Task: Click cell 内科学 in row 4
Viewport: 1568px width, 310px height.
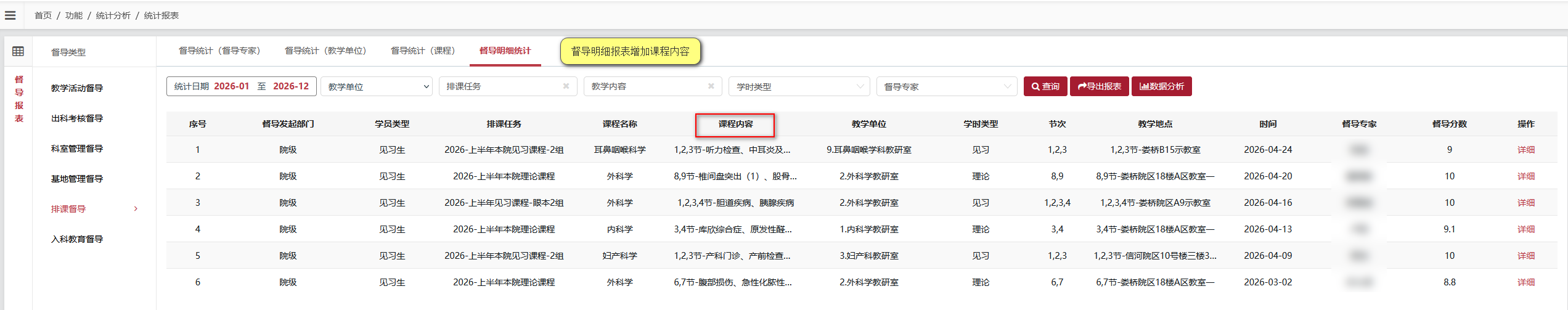Action: 620,229
